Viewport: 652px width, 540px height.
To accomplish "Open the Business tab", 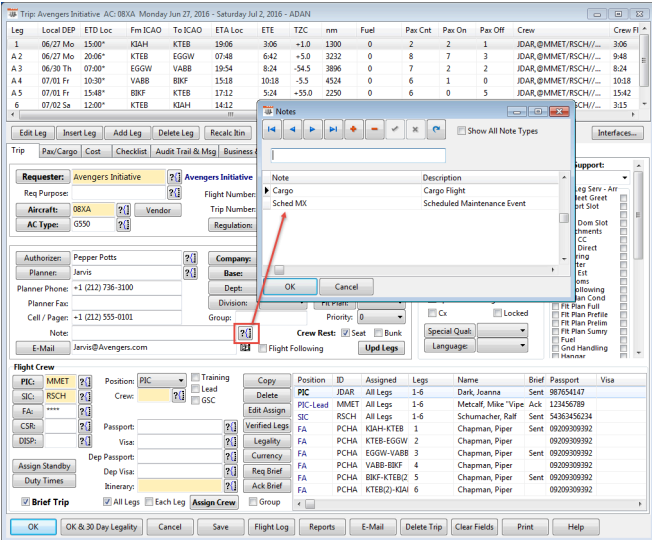I will [238, 151].
